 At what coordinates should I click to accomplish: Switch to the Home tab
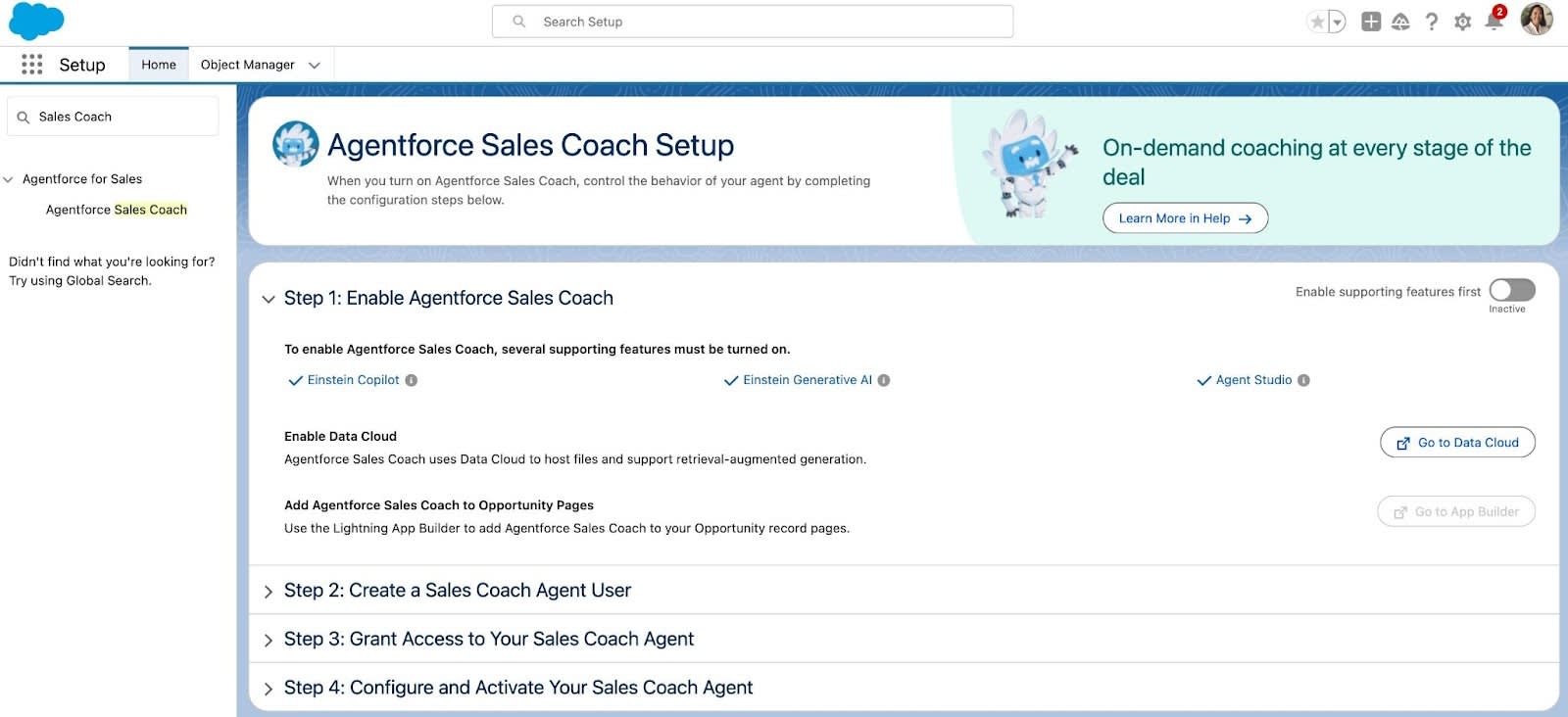tap(159, 65)
